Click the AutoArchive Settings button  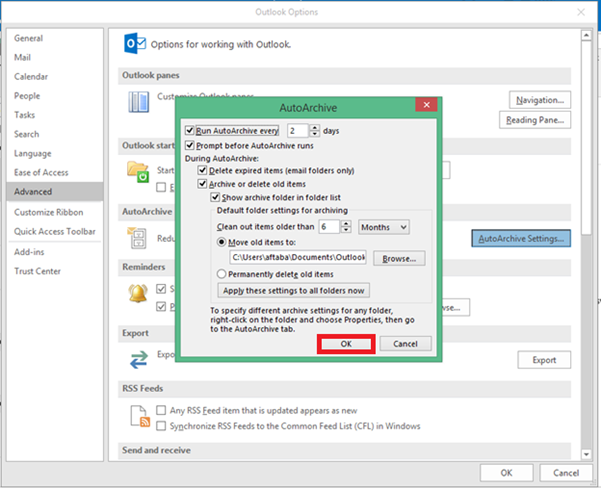521,238
